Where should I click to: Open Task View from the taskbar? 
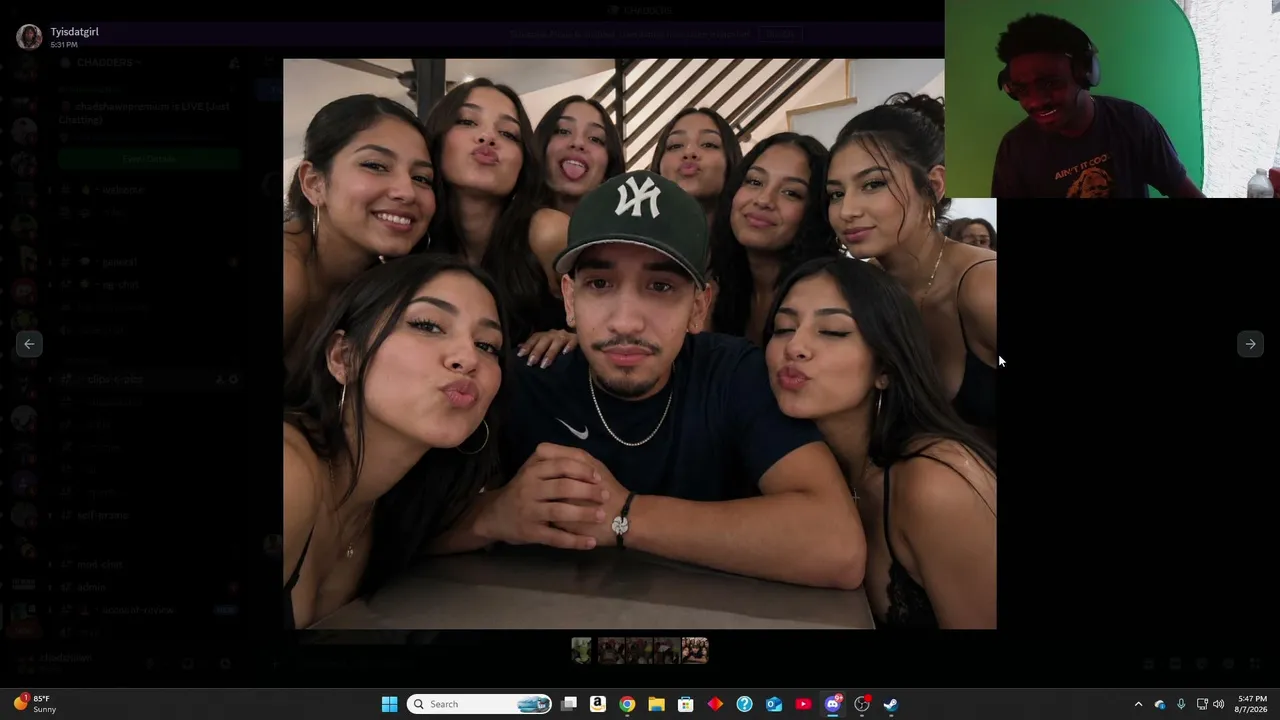click(569, 704)
